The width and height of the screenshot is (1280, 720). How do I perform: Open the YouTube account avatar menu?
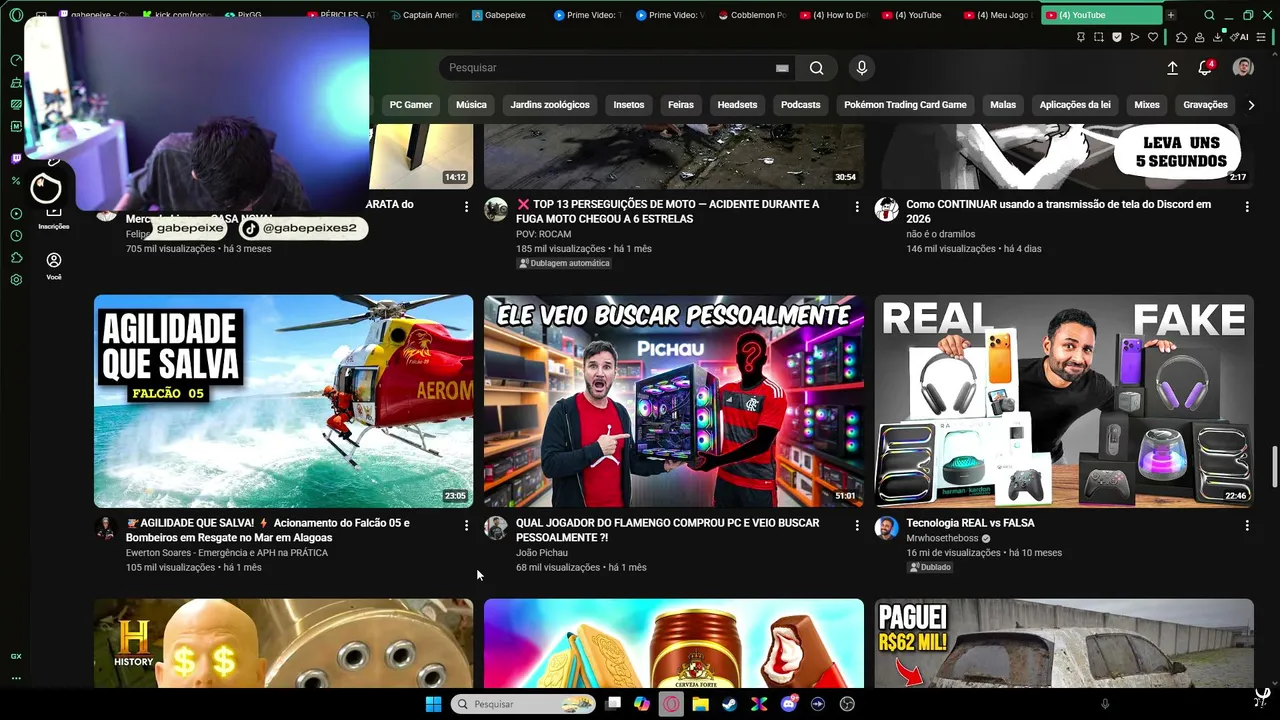tap(1243, 67)
